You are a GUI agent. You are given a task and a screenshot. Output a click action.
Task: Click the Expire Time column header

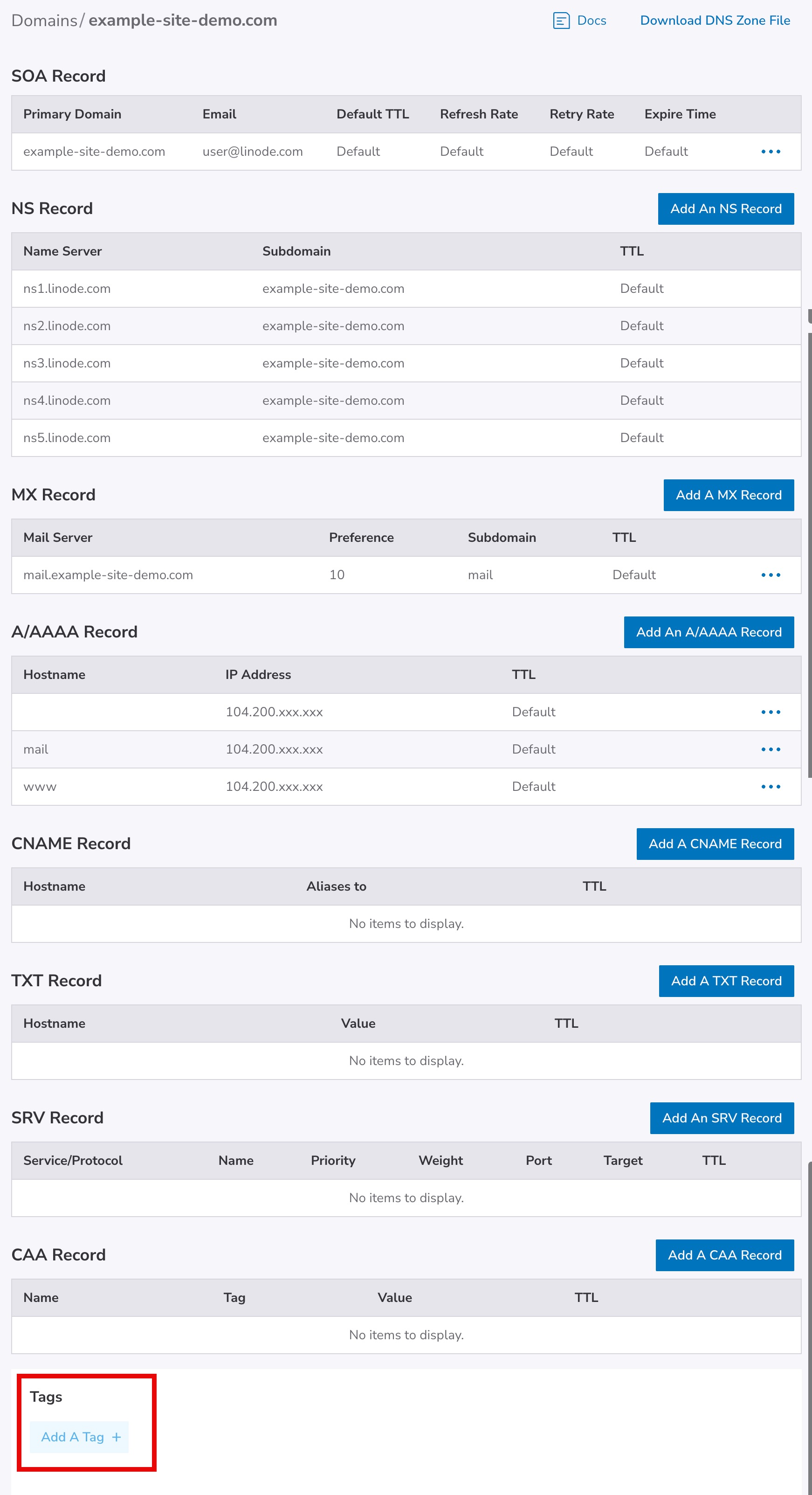[680, 114]
